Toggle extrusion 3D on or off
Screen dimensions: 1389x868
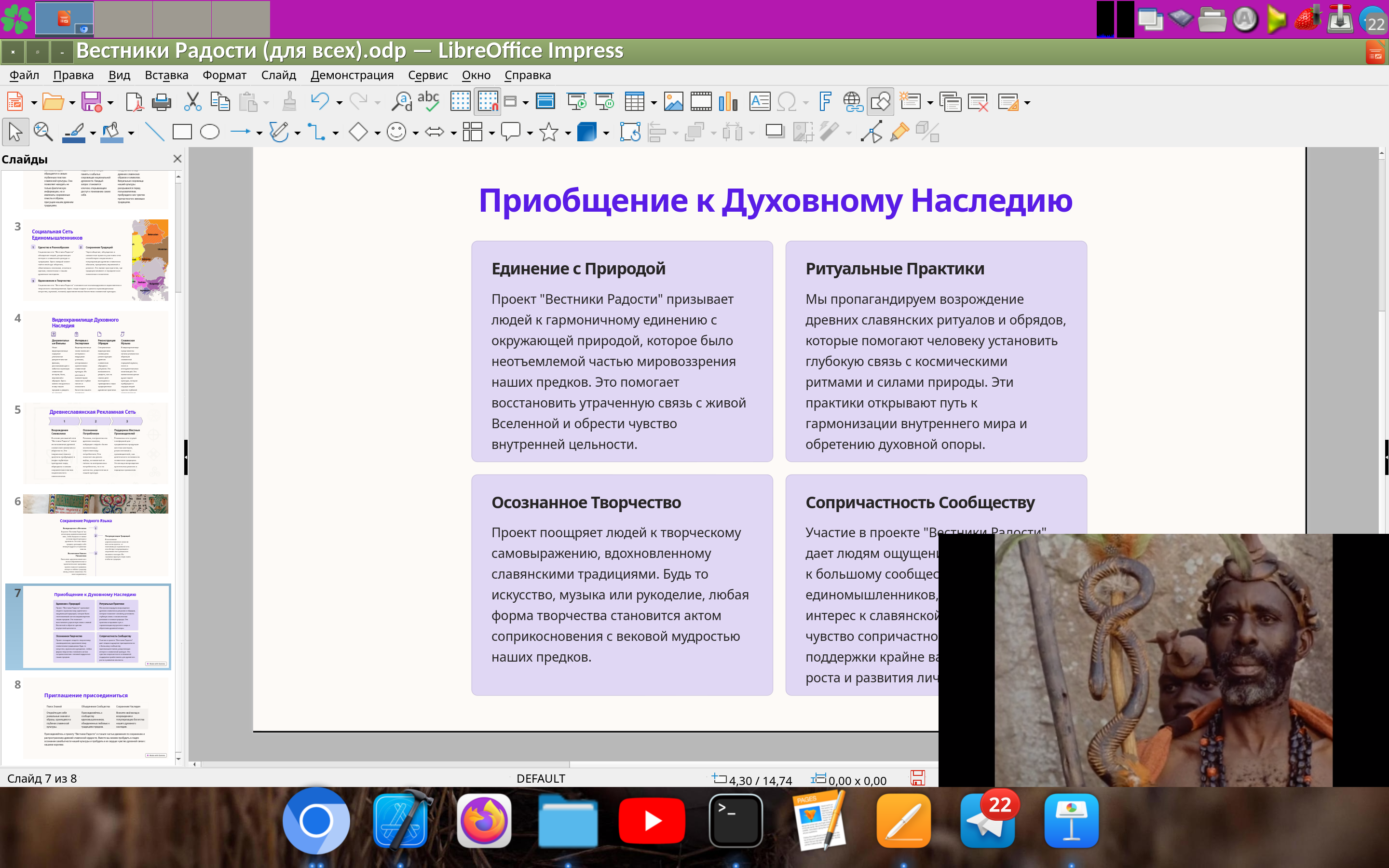tap(927, 132)
